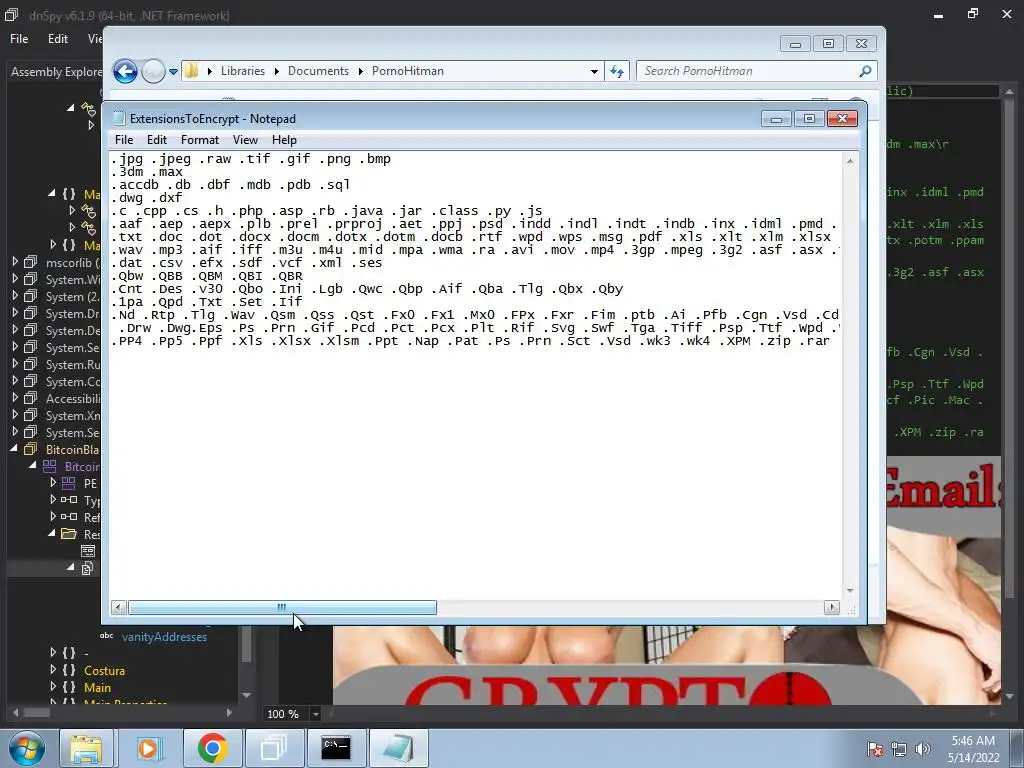Expand the System.De assembly node

click(x=15, y=330)
